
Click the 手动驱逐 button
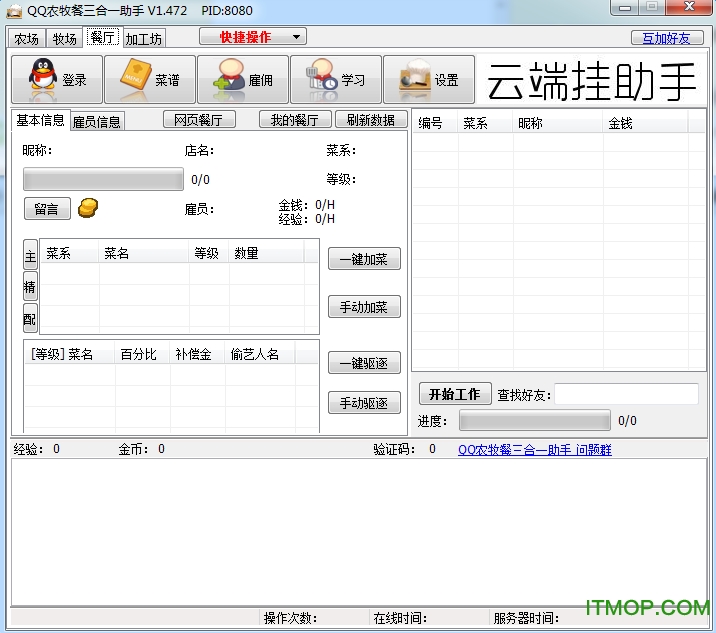[364, 403]
